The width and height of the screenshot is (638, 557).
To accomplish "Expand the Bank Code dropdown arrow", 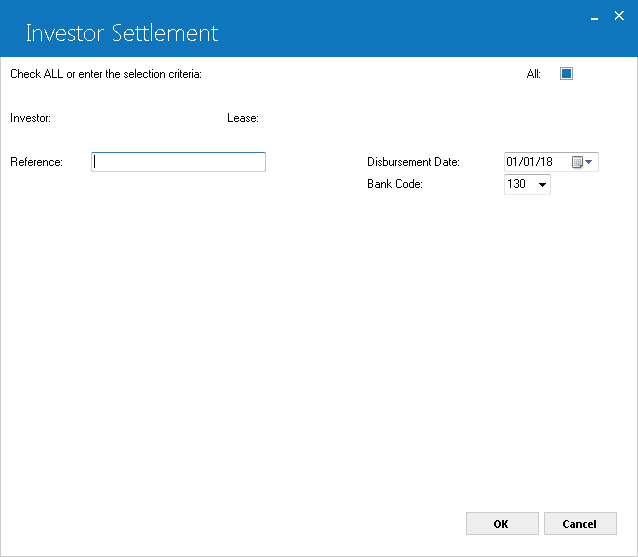I will click(x=542, y=185).
